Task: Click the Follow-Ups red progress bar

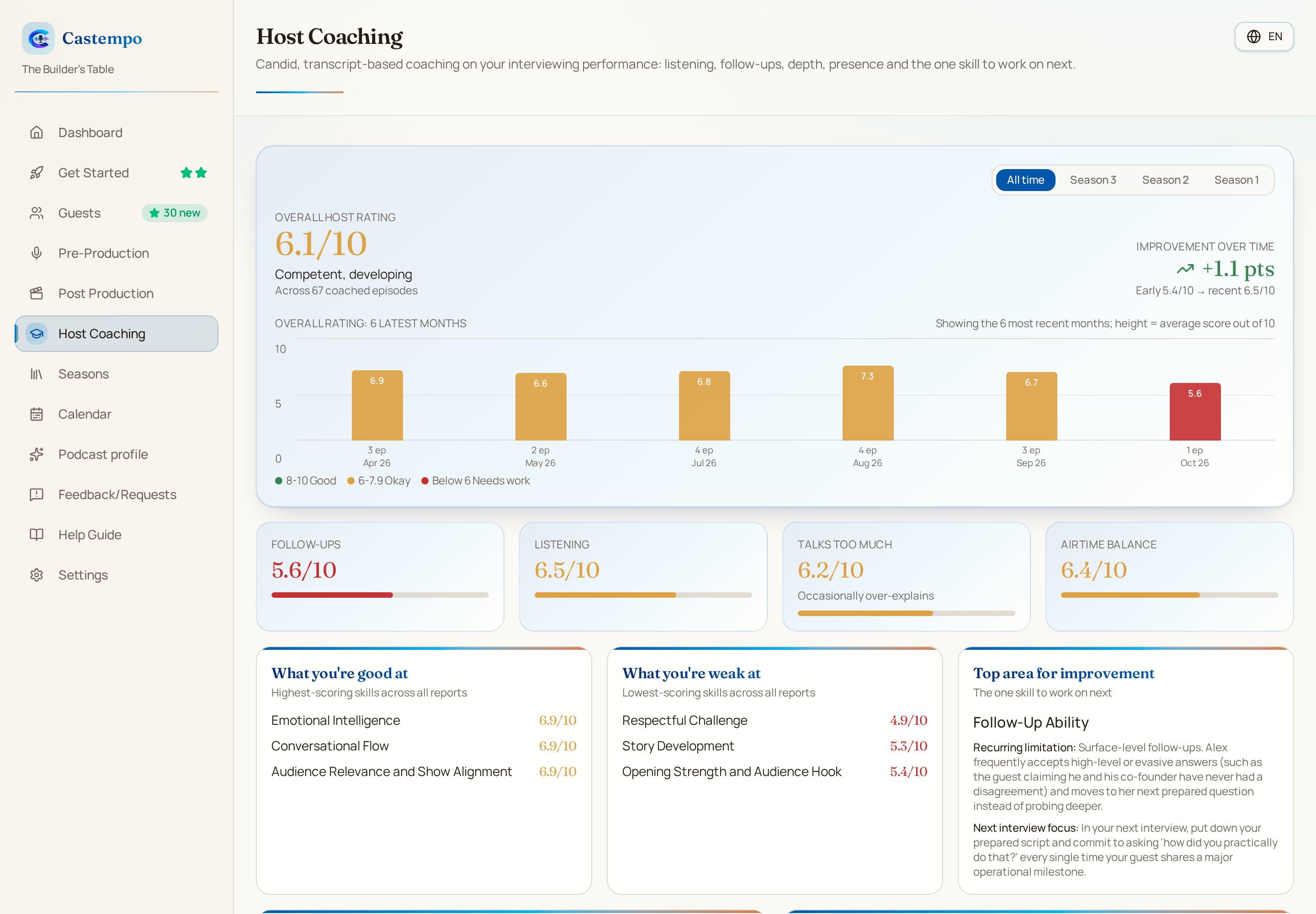Action: coord(380,595)
